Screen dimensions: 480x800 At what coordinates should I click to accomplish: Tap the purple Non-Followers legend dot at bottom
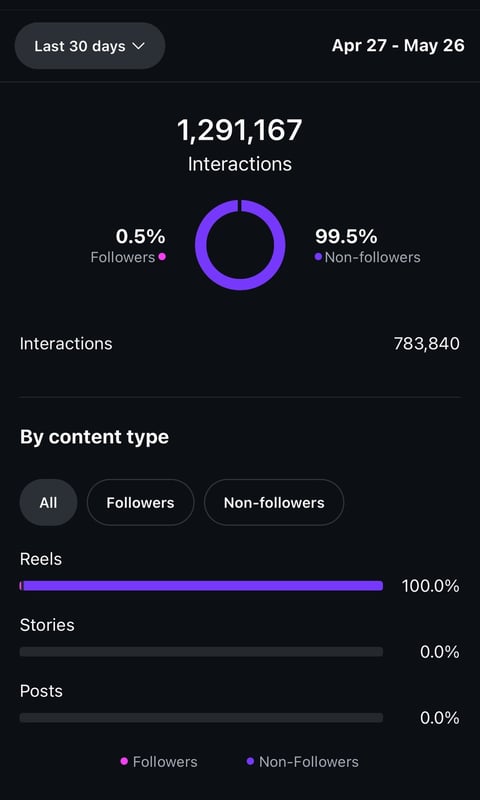click(x=250, y=762)
